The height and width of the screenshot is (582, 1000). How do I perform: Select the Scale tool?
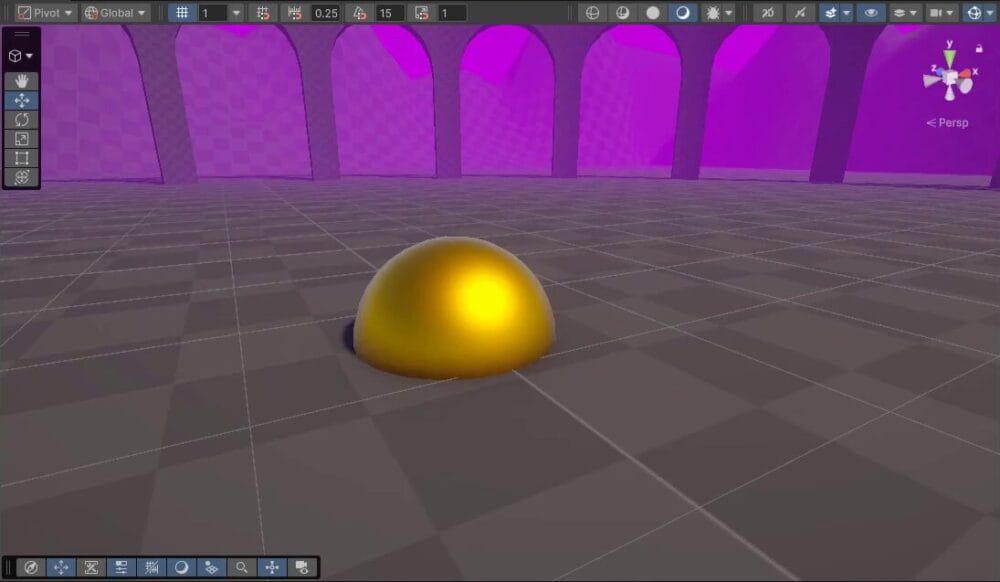22,138
